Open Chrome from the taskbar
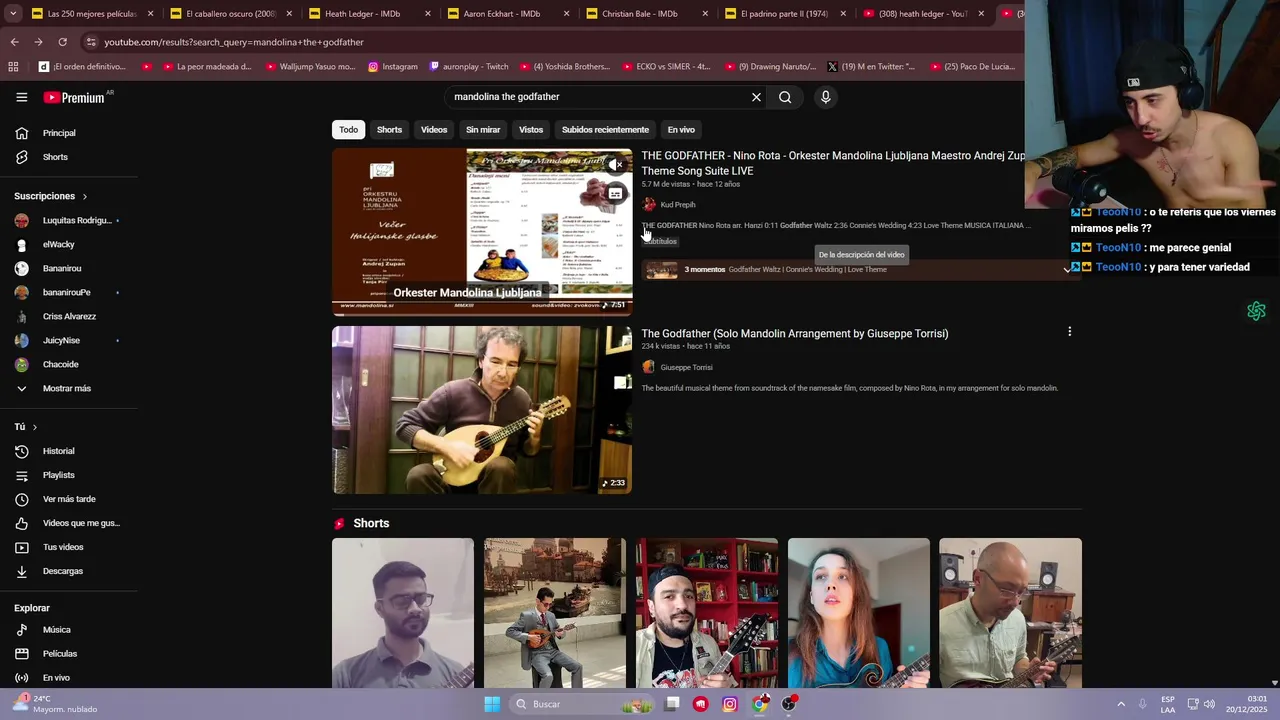The width and height of the screenshot is (1280, 720). (761, 704)
